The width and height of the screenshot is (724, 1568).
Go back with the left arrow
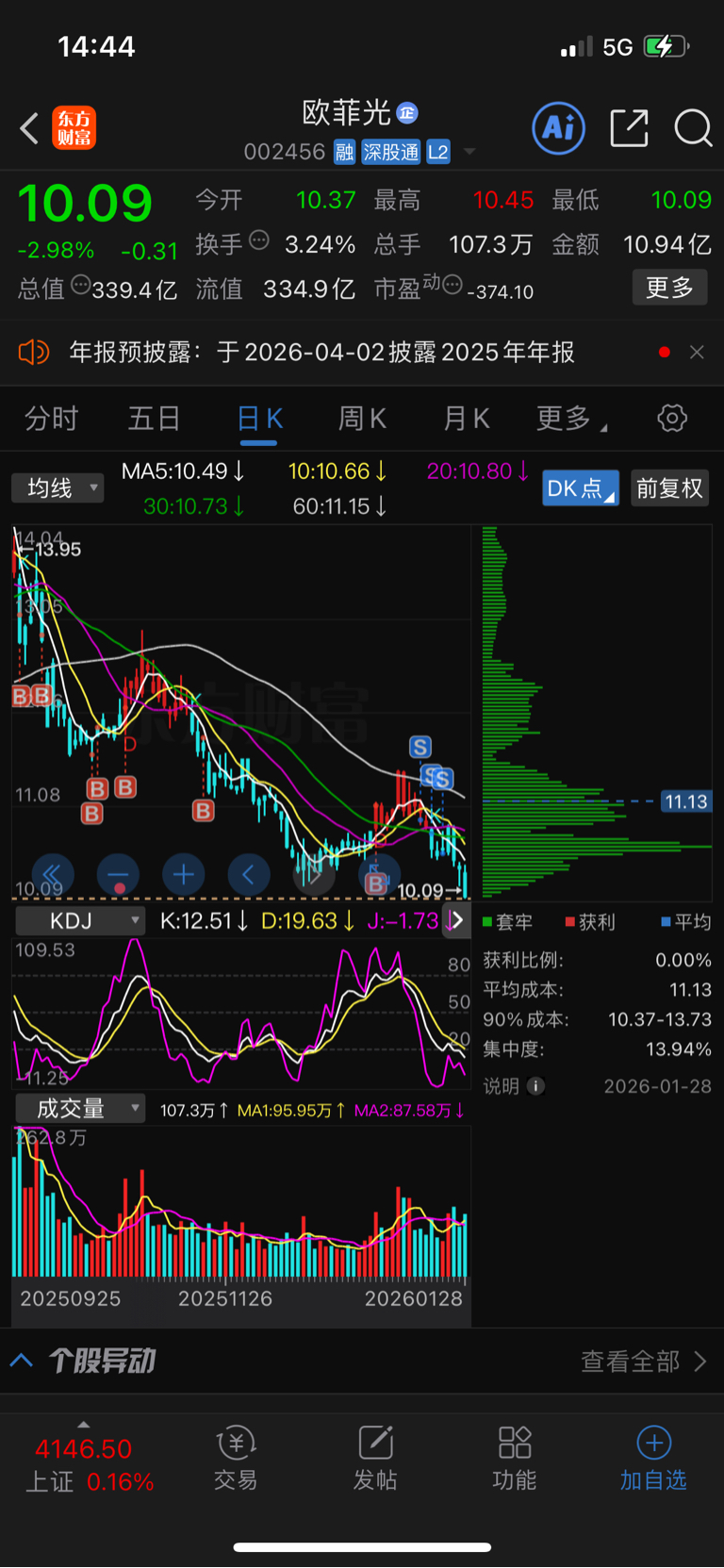click(x=29, y=128)
